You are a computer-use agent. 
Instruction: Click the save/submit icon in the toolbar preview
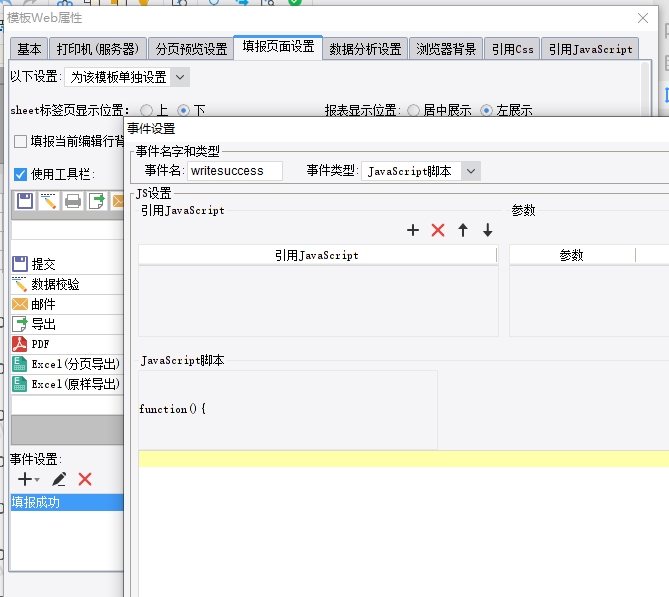25,201
